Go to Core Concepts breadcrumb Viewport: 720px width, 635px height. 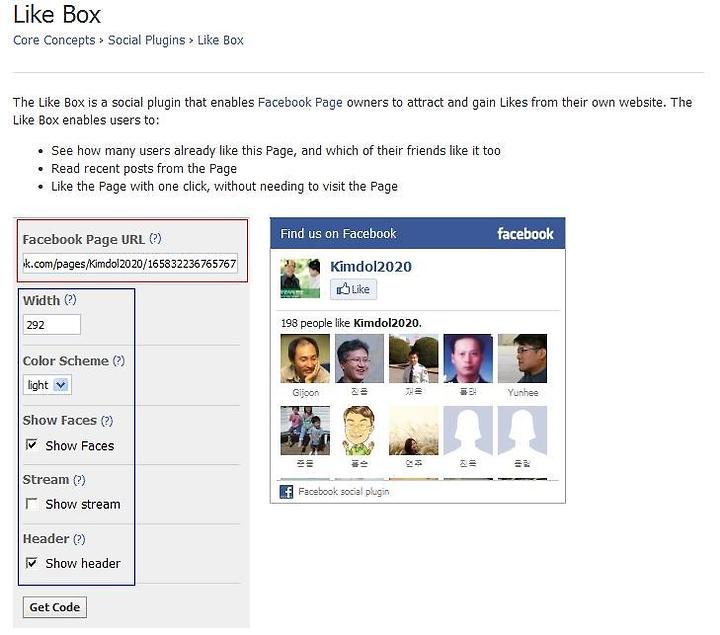54,40
